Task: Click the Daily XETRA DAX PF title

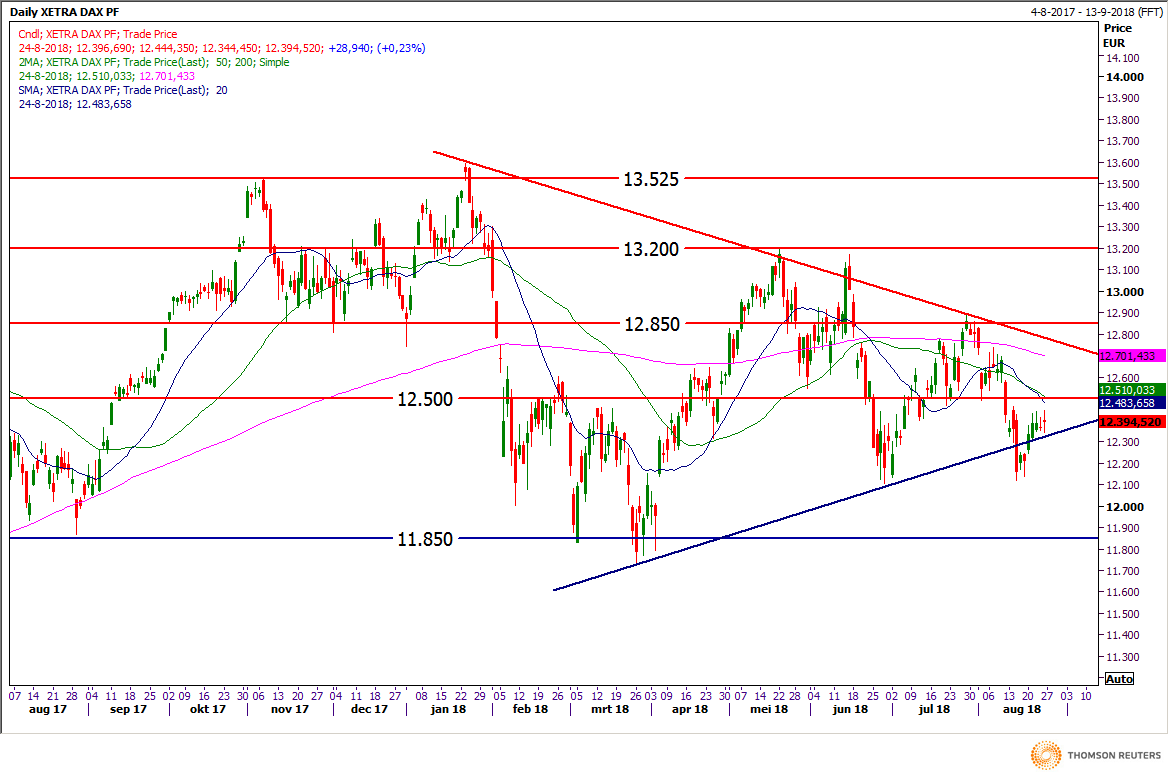Action: tap(64, 12)
